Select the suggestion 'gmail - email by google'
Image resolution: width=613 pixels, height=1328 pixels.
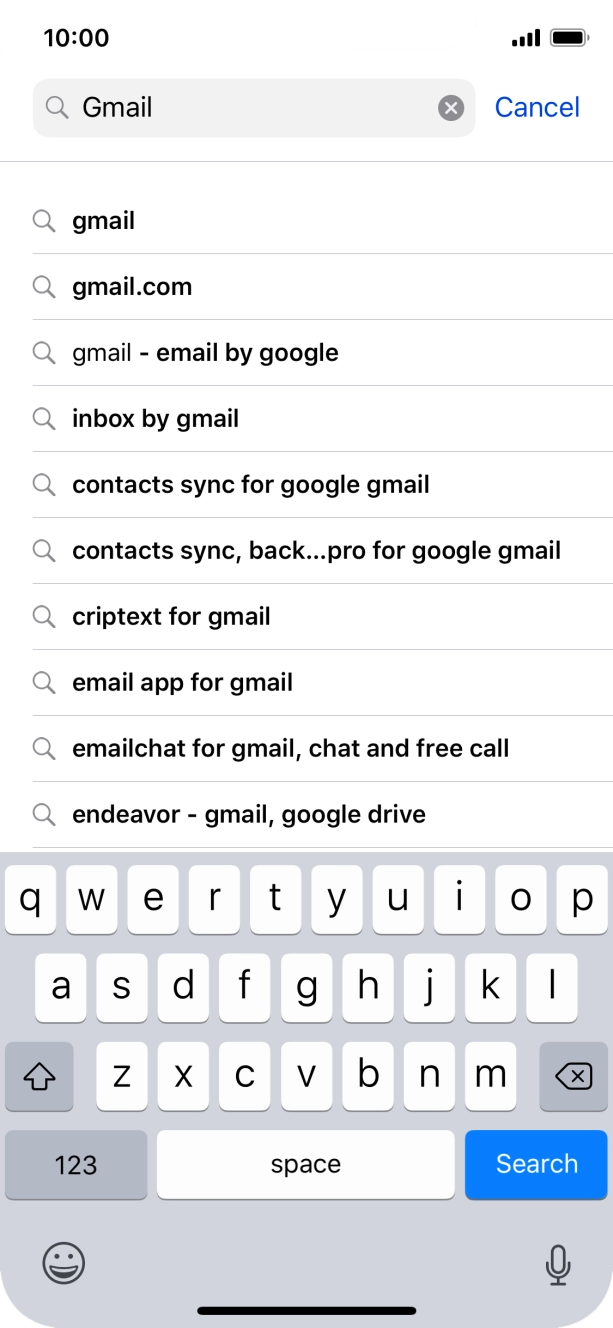205,353
